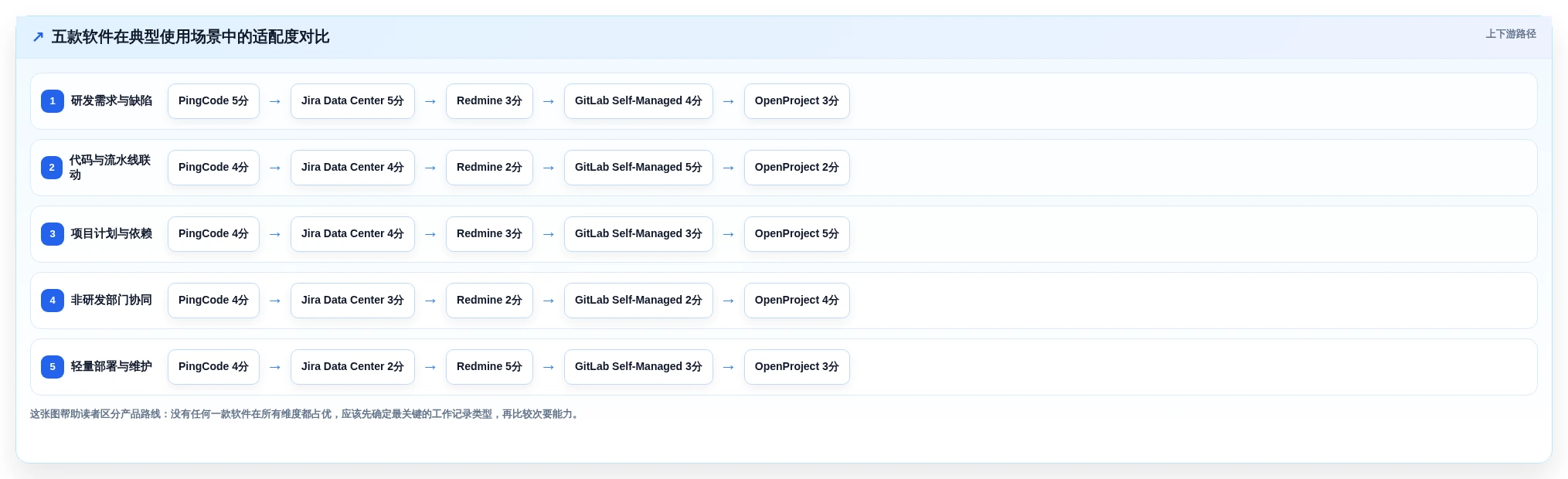The image size is (1568, 479).
Task: Click the title 五款软件在典型使用场景中的适配度对比
Action: click(191, 37)
